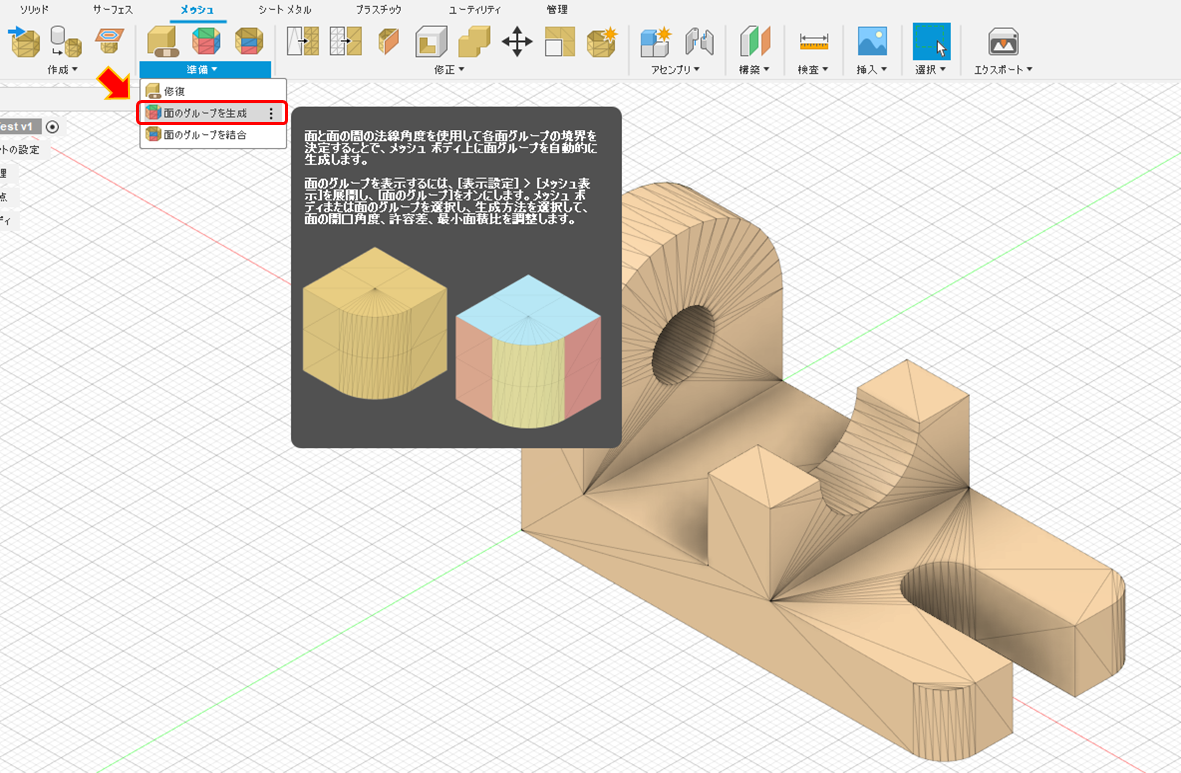Click the green Construct plane icon under 構築

753,42
